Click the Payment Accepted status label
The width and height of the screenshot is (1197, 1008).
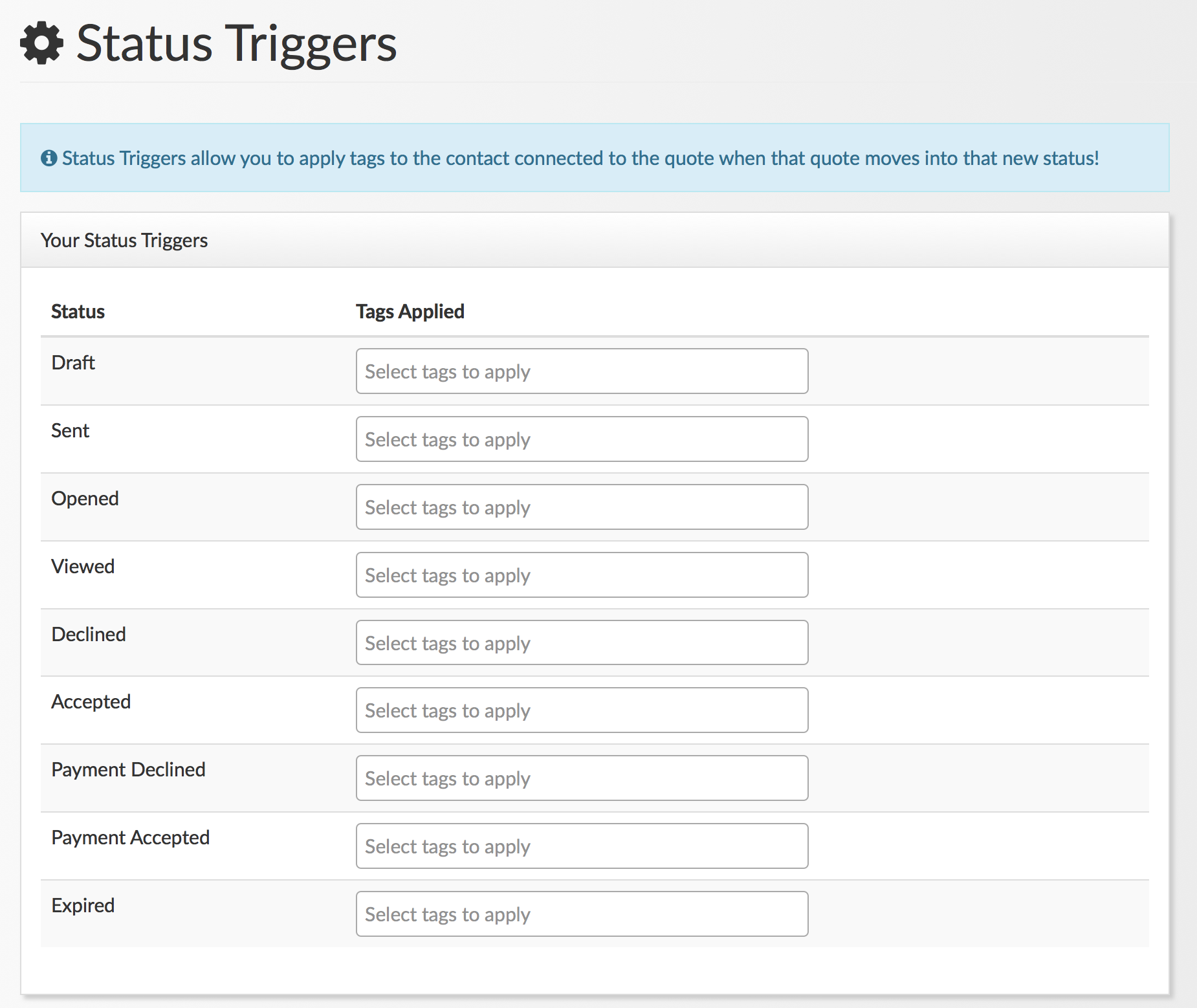pyautogui.click(x=130, y=837)
